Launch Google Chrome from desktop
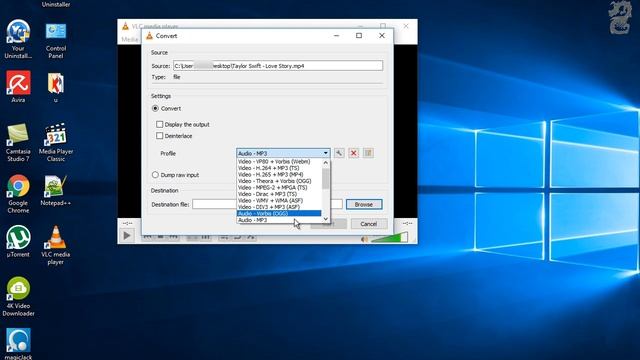The height and width of the screenshot is (360, 640). click(18, 194)
